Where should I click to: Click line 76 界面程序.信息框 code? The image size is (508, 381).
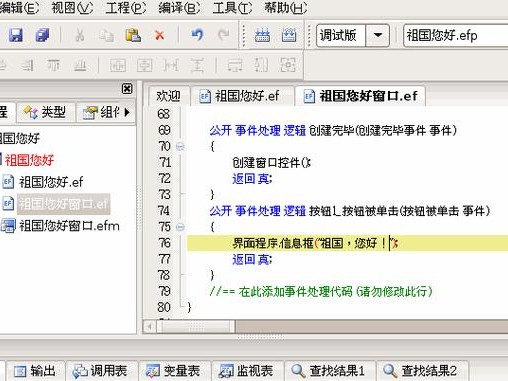pyautogui.click(x=315, y=243)
